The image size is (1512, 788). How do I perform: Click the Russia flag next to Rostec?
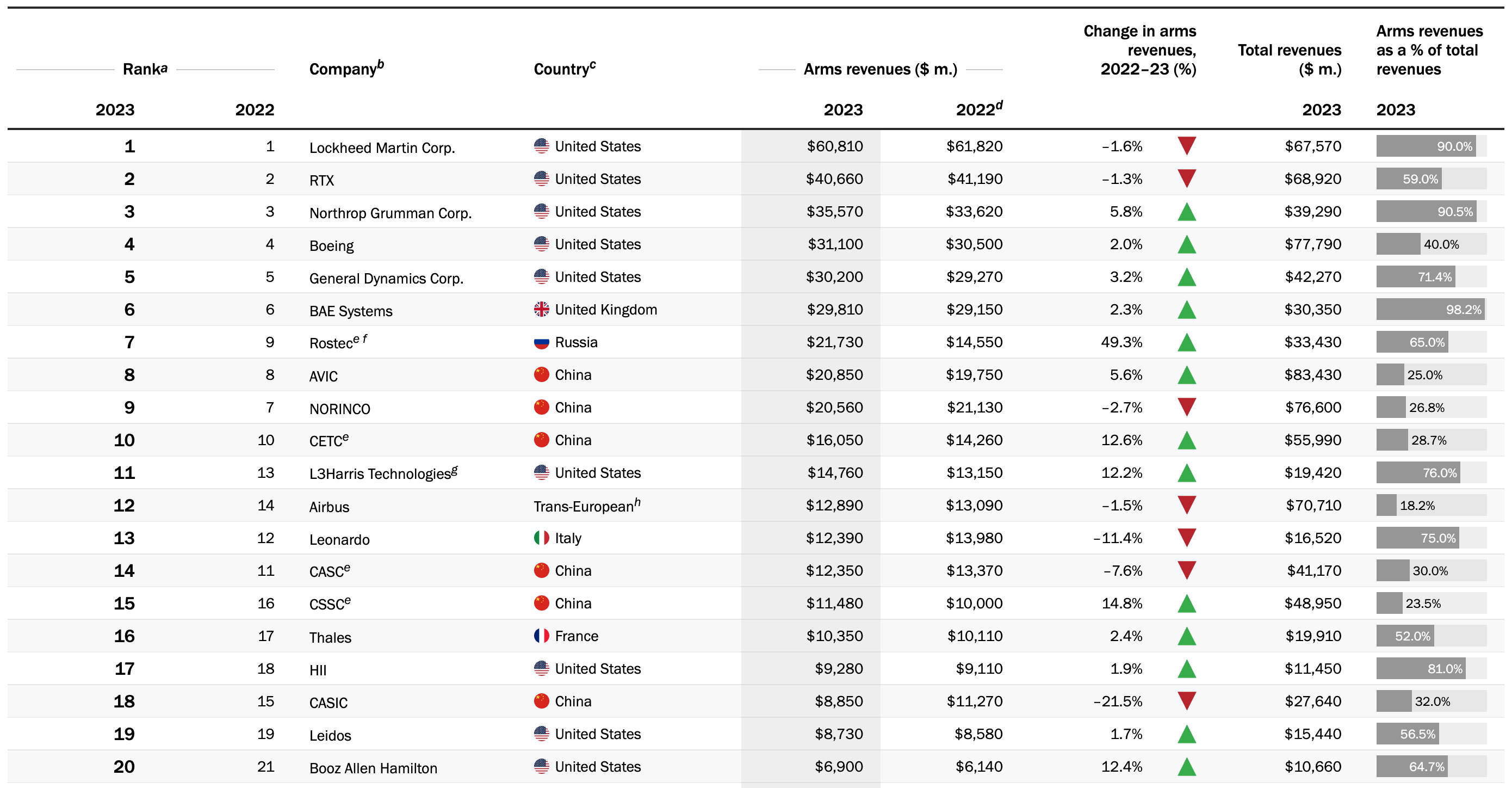click(541, 342)
